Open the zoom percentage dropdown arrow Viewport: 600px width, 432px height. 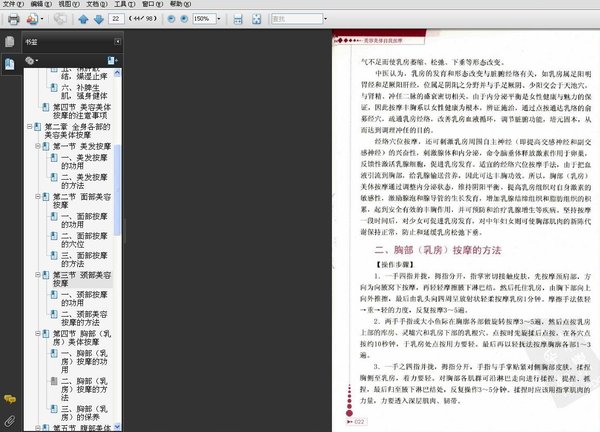tap(219, 19)
